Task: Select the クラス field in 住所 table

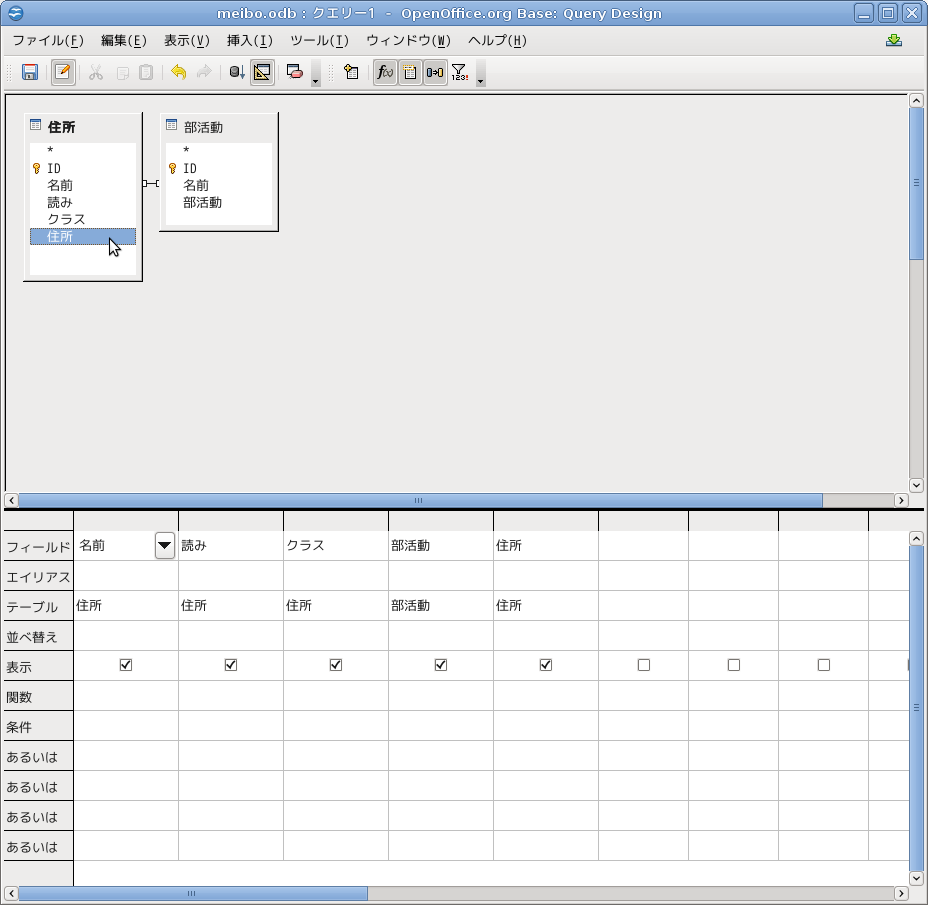Action: tap(66, 219)
